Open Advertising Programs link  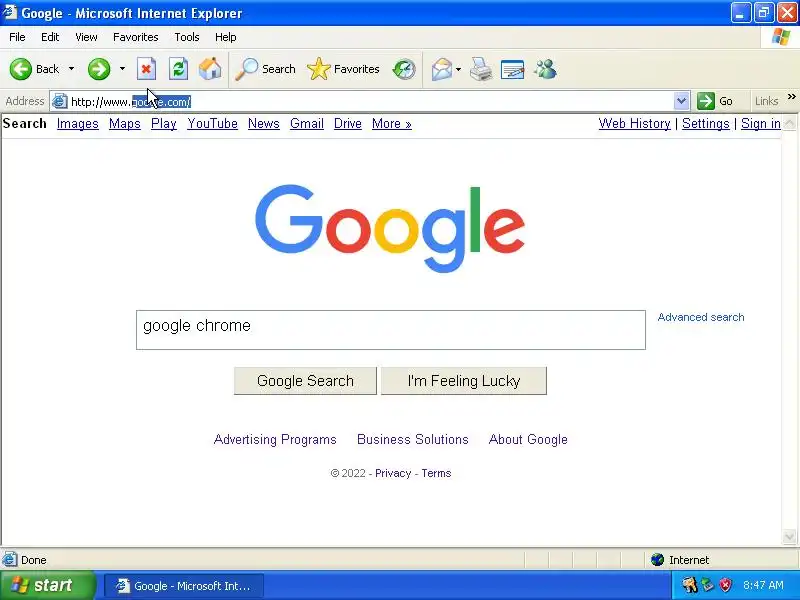pyautogui.click(x=275, y=439)
